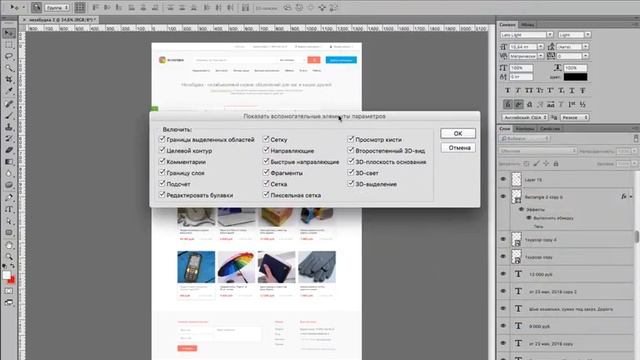Open the leading dropdown
640x360 pixels.
[585, 47]
